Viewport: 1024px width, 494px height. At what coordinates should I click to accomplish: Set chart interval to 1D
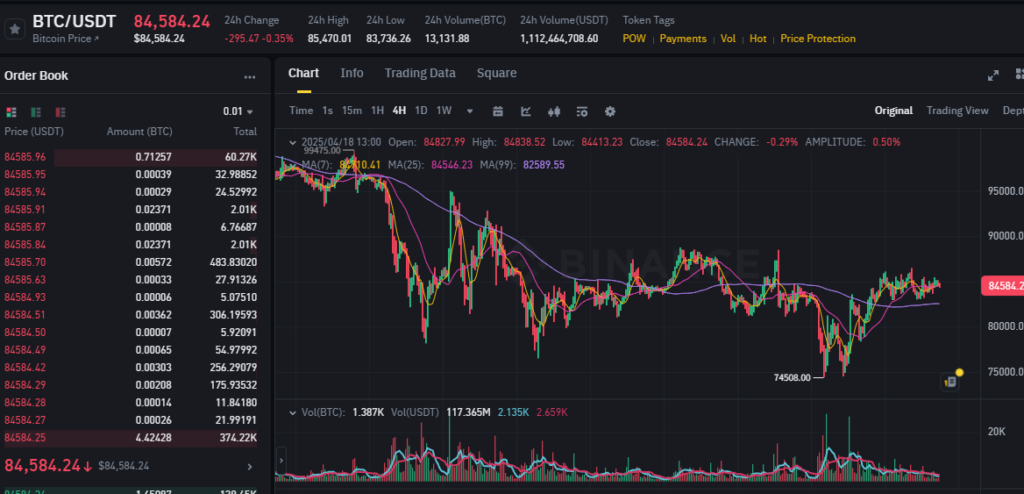click(421, 110)
